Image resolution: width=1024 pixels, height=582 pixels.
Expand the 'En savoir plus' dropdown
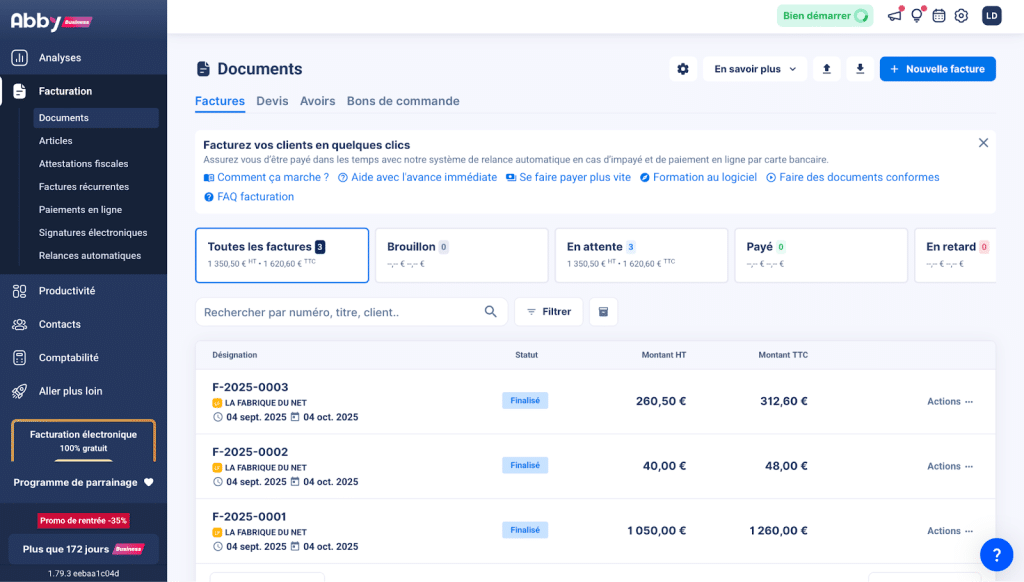(755, 69)
